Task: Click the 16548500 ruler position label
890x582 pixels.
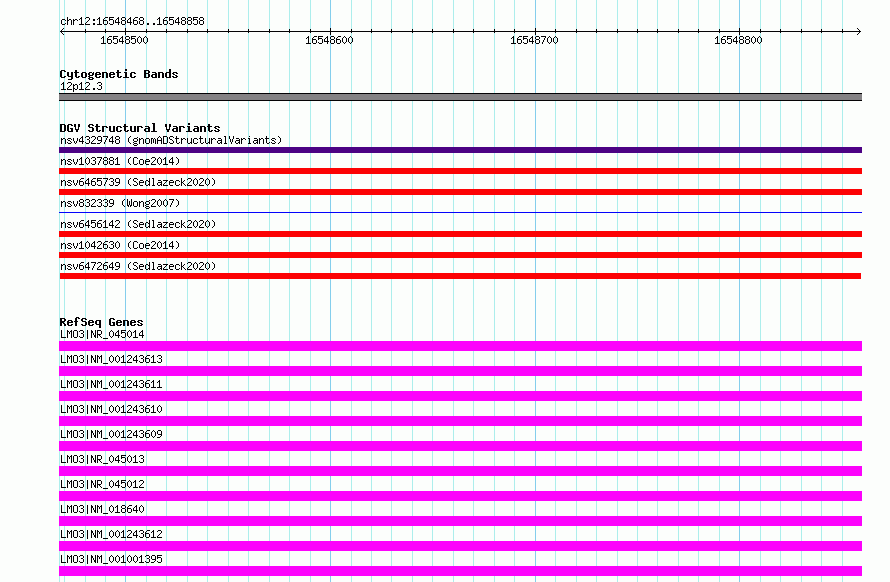Action: click(124, 40)
